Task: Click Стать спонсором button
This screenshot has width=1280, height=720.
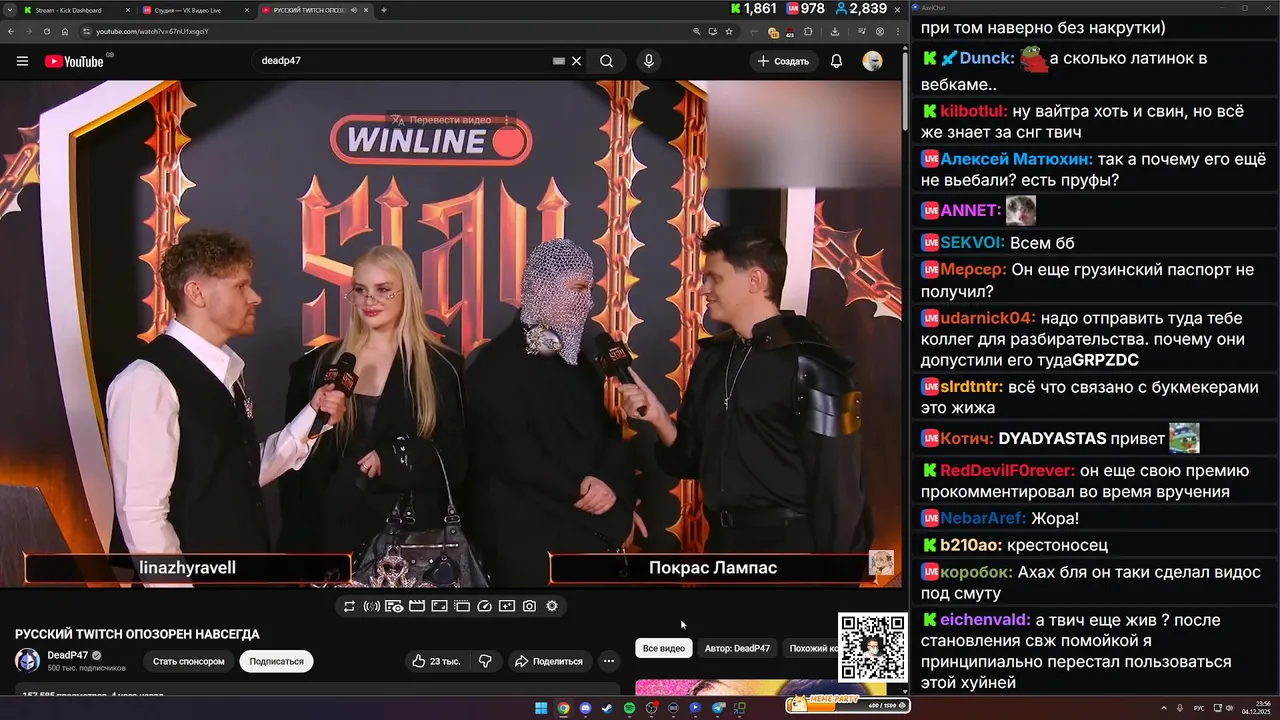Action: point(189,661)
